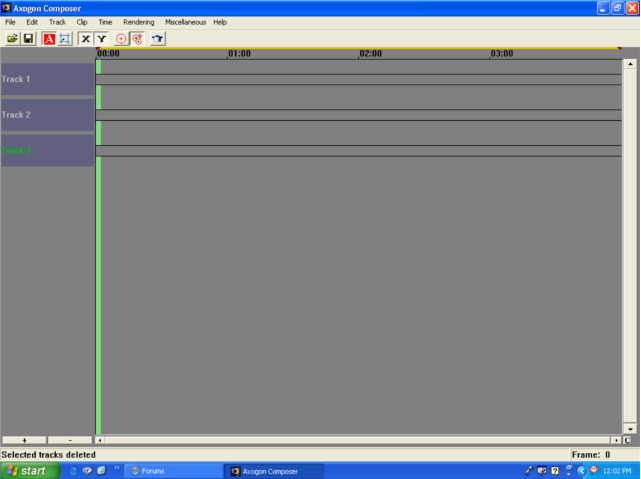
Task: Click the vertical scrollbar down arrow
Action: click(x=630, y=429)
